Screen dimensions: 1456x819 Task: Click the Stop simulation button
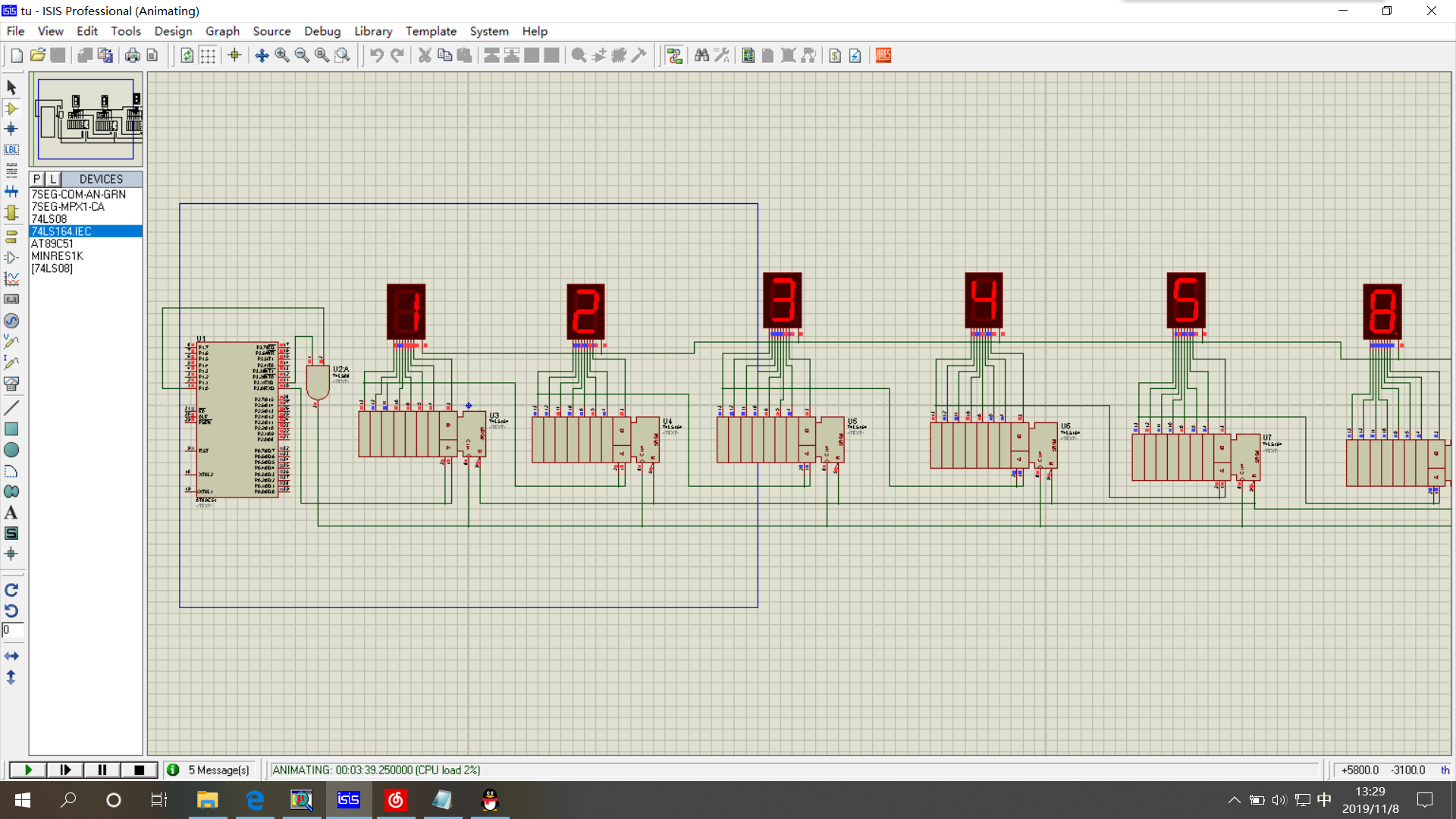(x=139, y=770)
